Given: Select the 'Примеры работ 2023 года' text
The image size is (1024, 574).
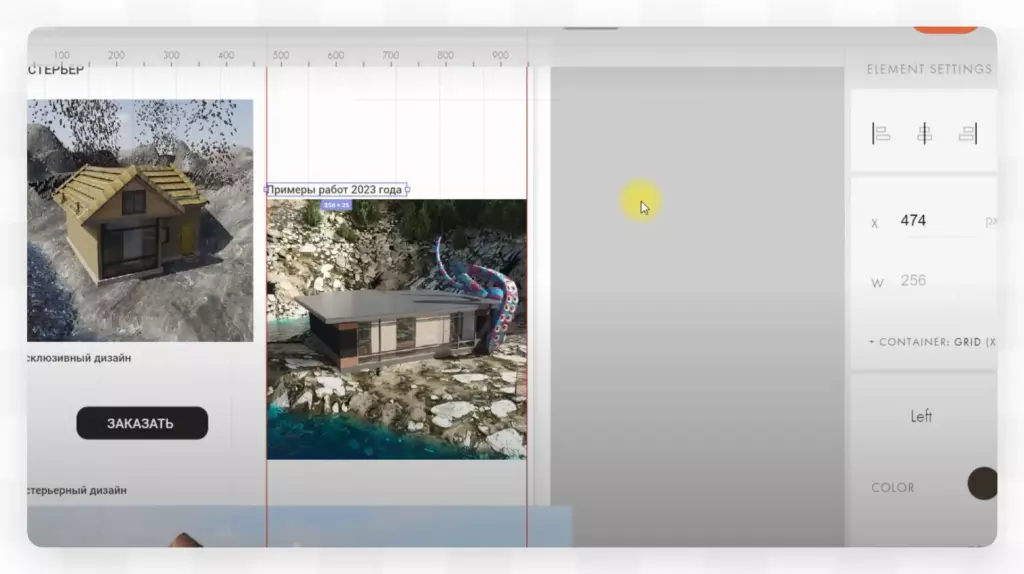Looking at the screenshot, I should 335,190.
